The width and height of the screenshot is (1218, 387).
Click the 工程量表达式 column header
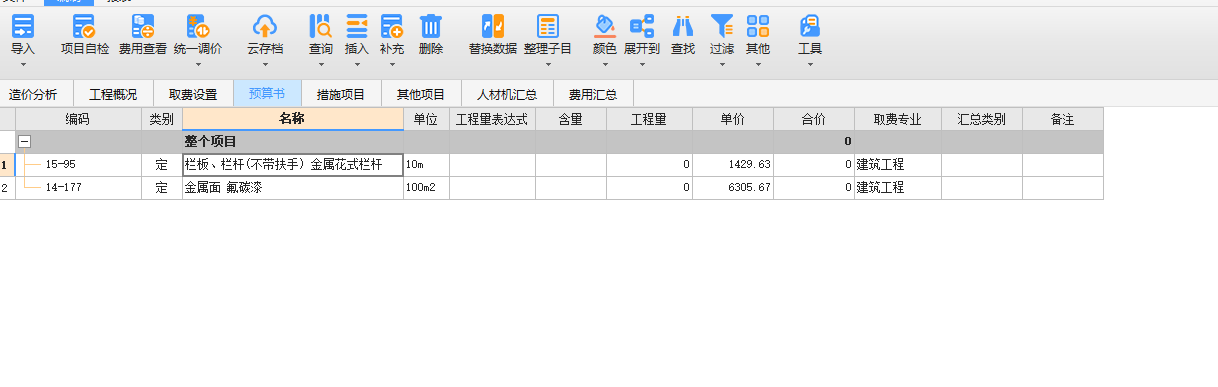[492, 119]
